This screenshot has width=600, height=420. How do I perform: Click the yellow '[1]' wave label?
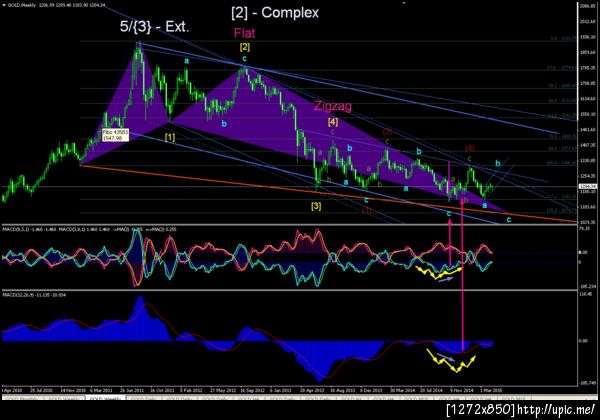click(x=170, y=137)
